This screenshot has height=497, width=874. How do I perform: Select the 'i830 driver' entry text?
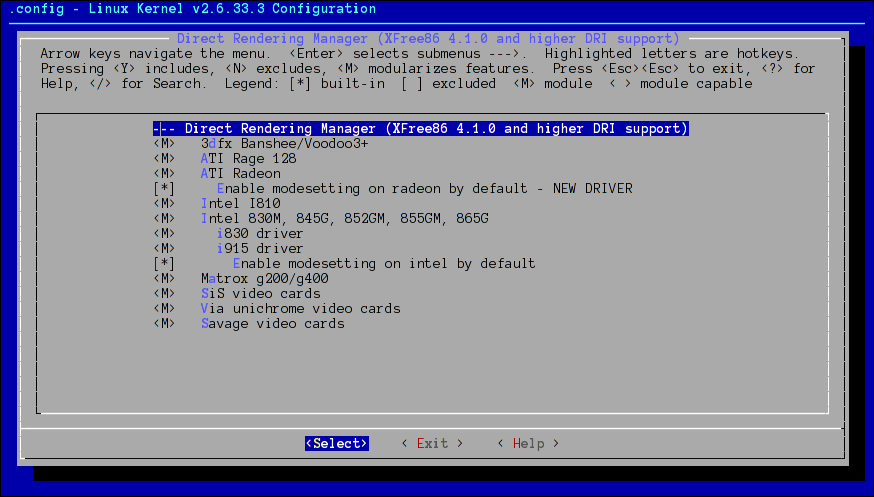(260, 234)
